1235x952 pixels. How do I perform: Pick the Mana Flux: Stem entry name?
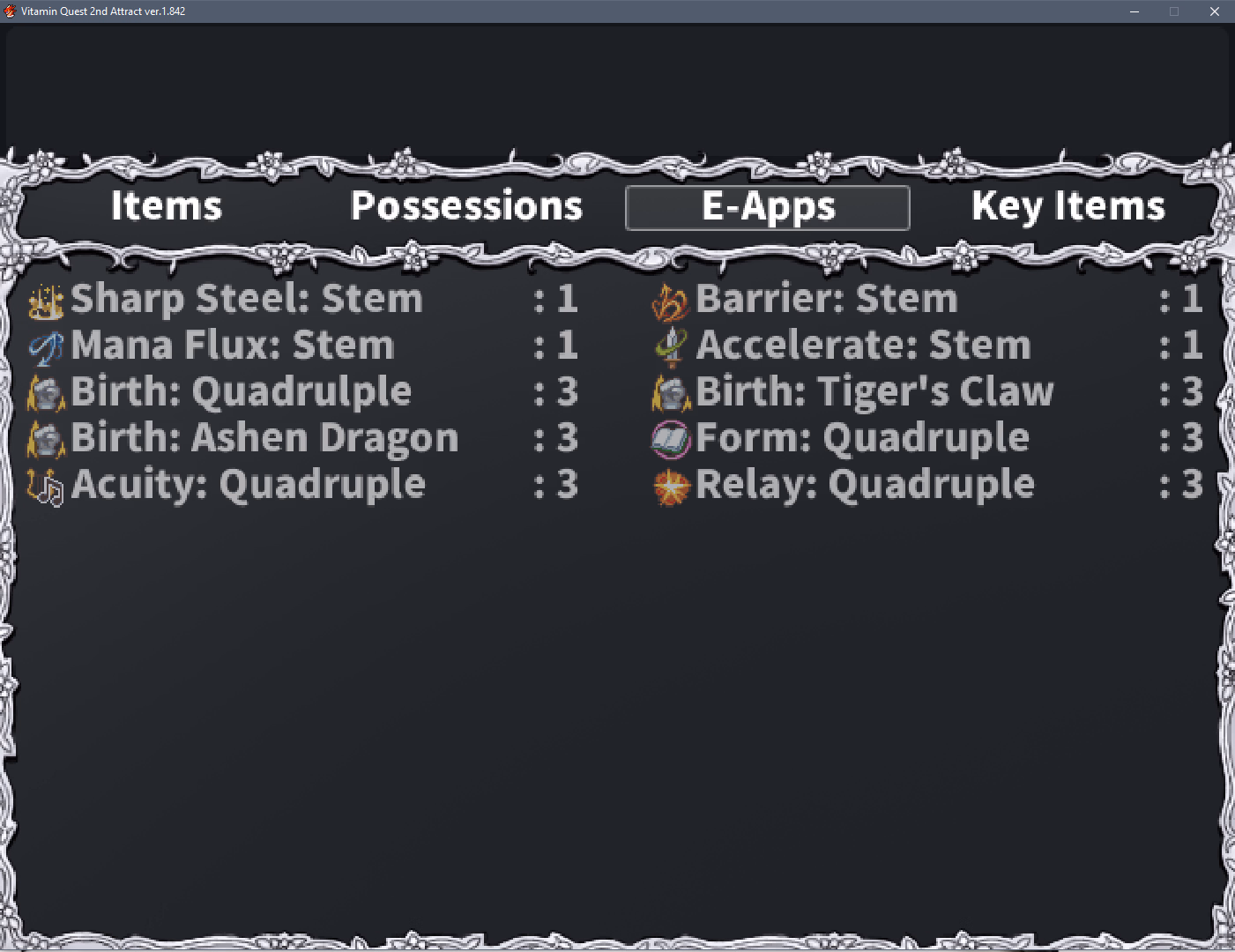pyautogui.click(x=233, y=346)
